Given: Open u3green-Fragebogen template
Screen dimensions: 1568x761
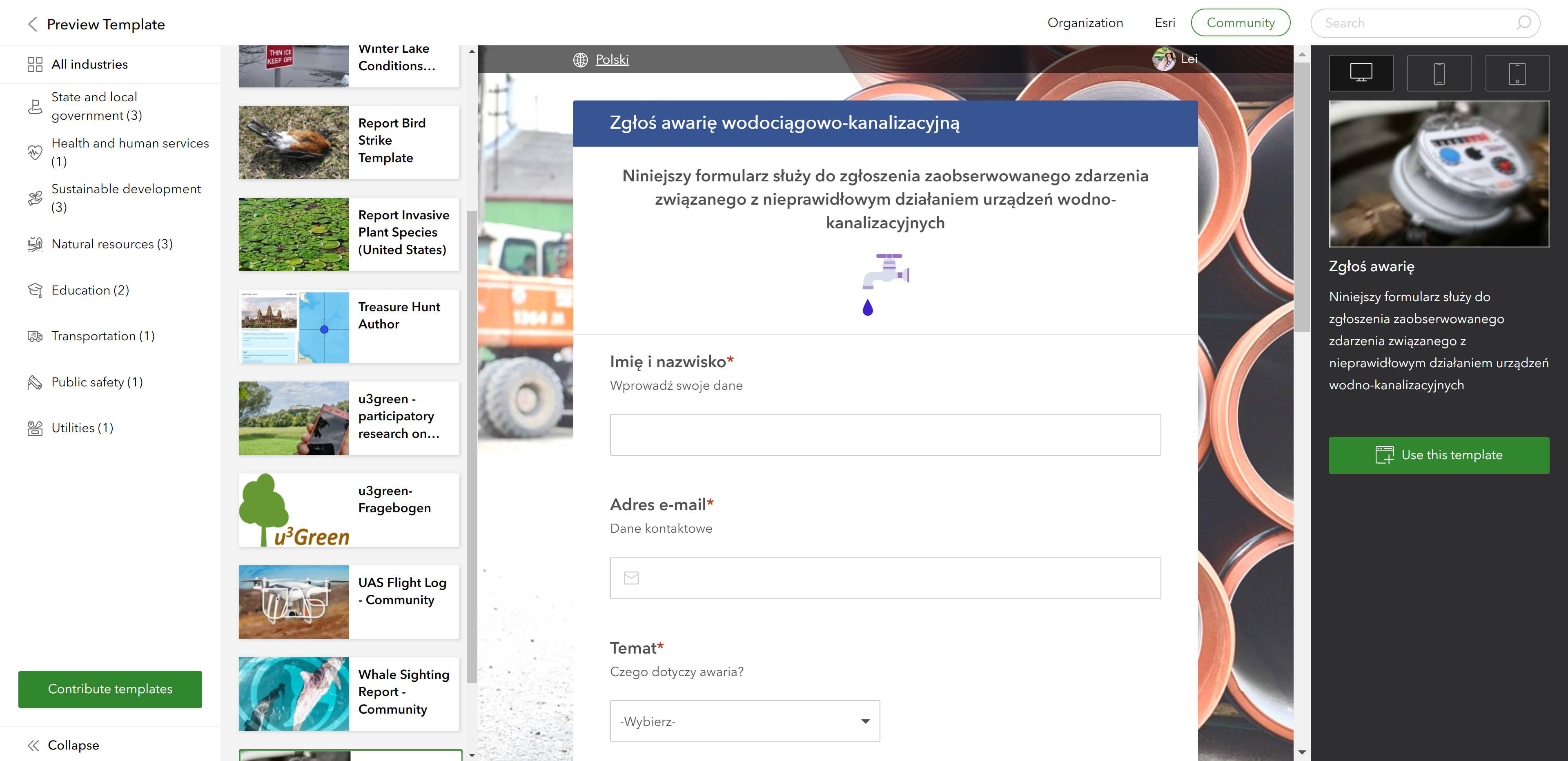Looking at the screenshot, I should coord(349,510).
